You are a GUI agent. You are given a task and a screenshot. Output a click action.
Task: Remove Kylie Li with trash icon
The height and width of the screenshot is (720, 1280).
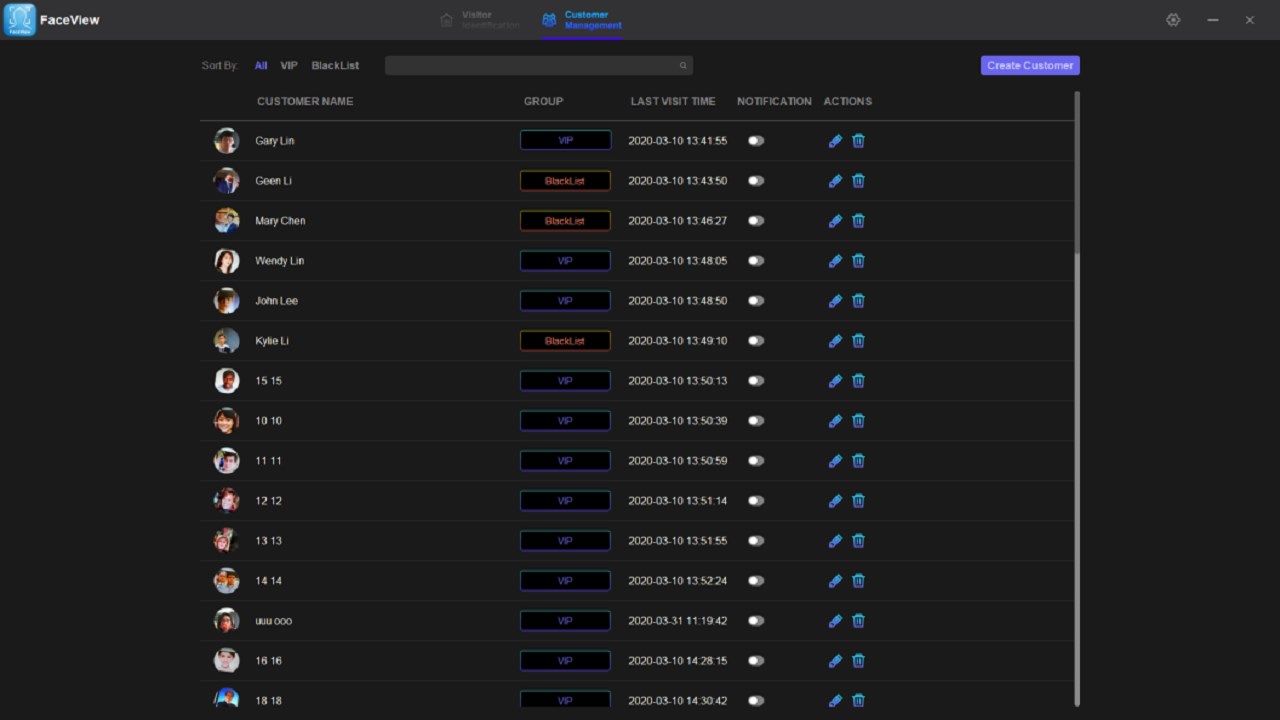858,341
